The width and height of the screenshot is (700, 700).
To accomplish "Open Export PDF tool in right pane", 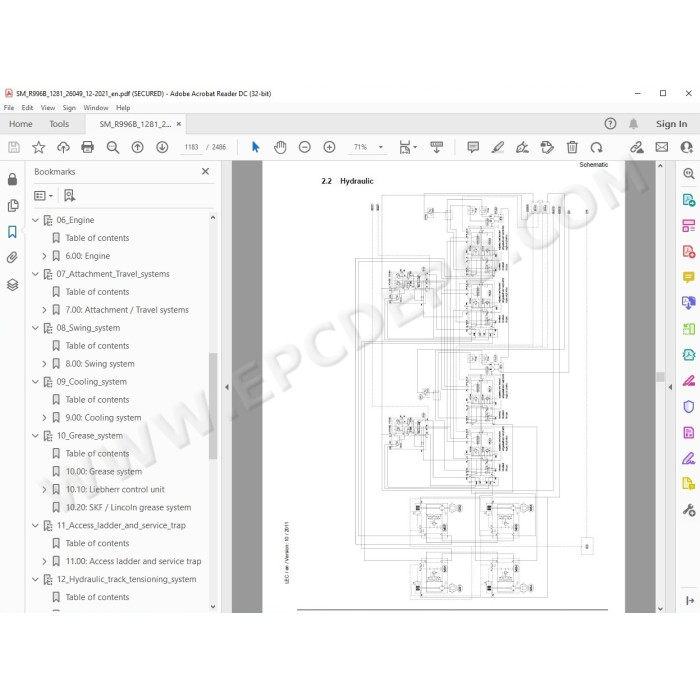I will pos(688,200).
